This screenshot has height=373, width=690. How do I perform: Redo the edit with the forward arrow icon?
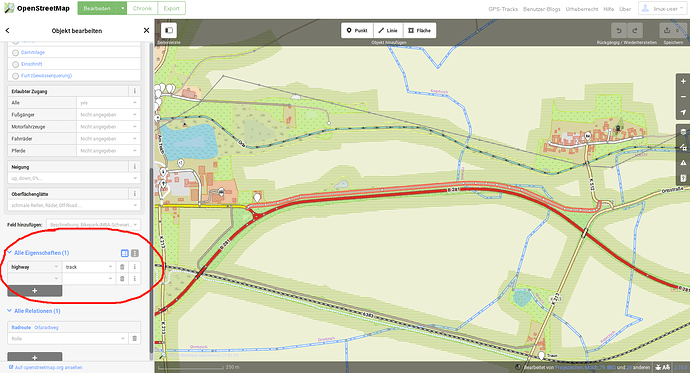[x=635, y=30]
